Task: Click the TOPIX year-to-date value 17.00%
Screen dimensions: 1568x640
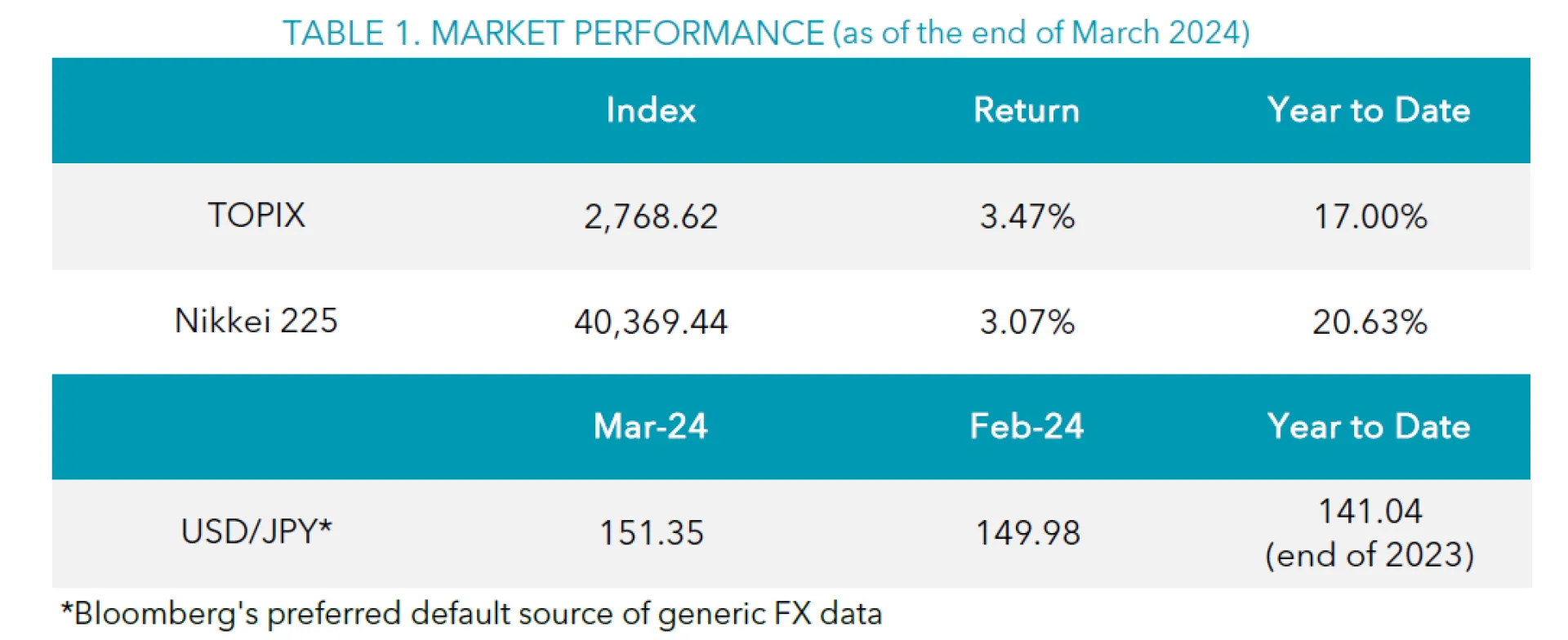Action: (x=1370, y=217)
